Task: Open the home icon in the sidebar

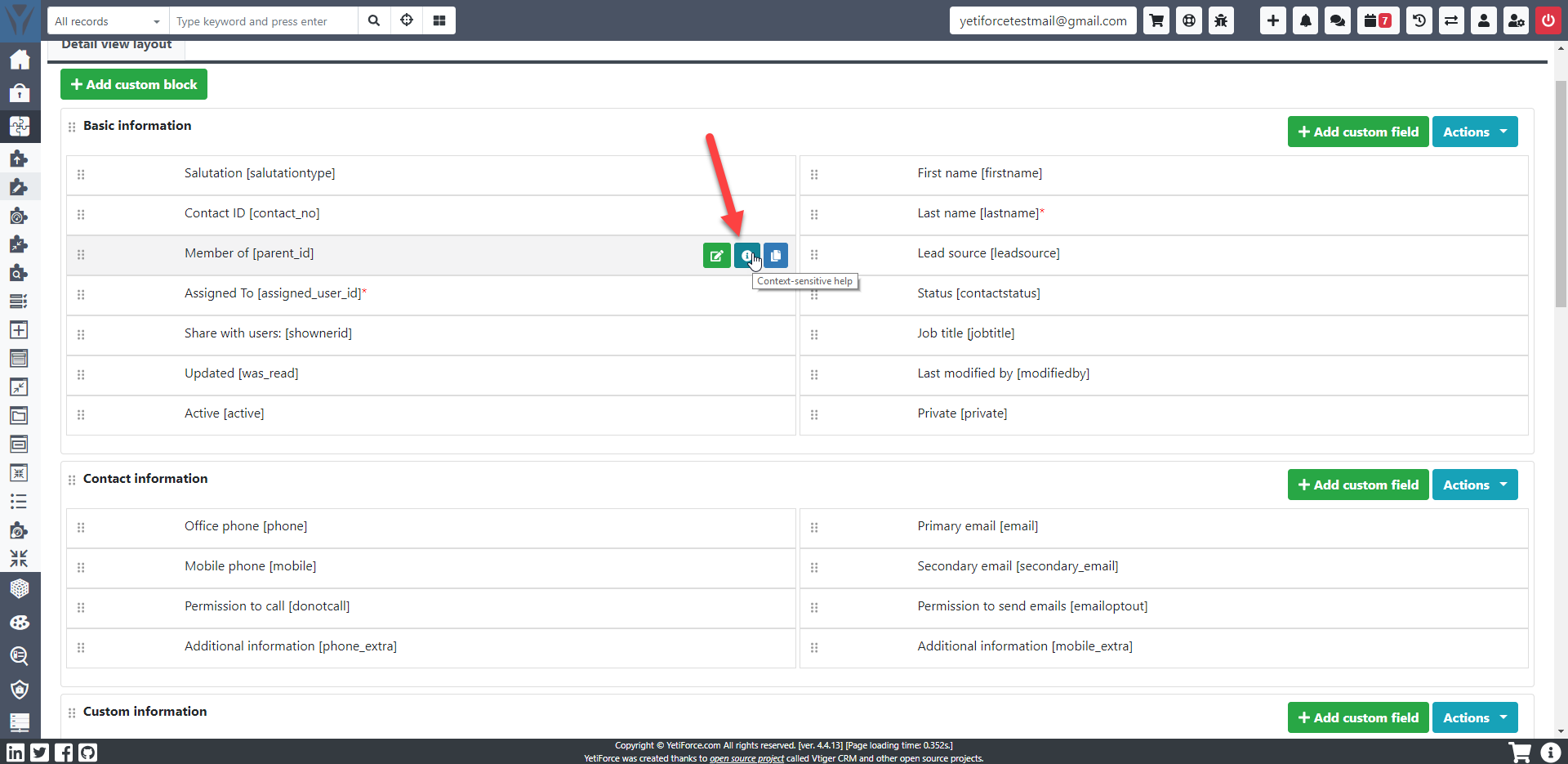Action: point(20,60)
